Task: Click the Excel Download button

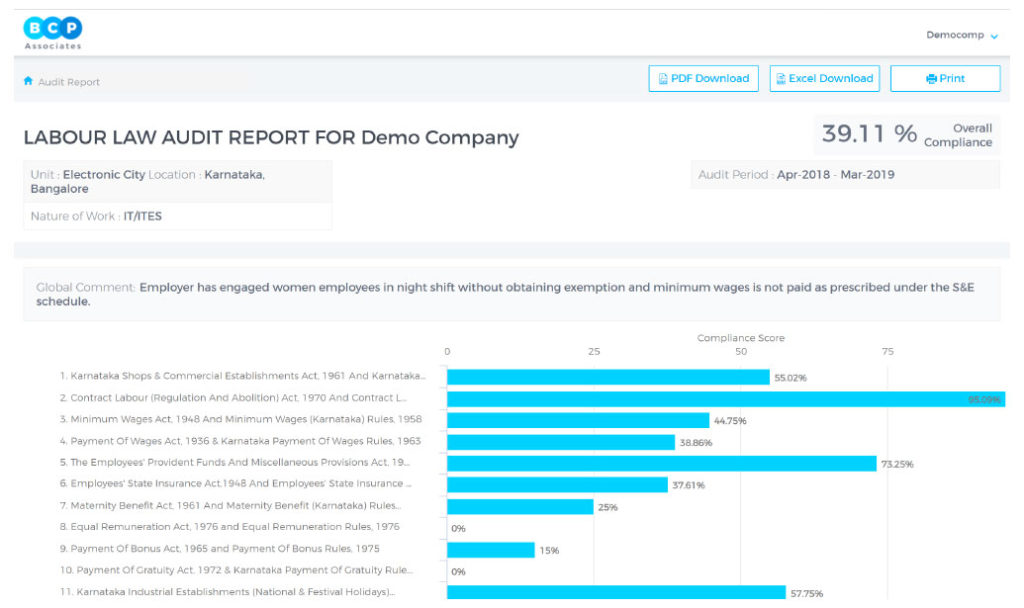Action: [x=824, y=78]
